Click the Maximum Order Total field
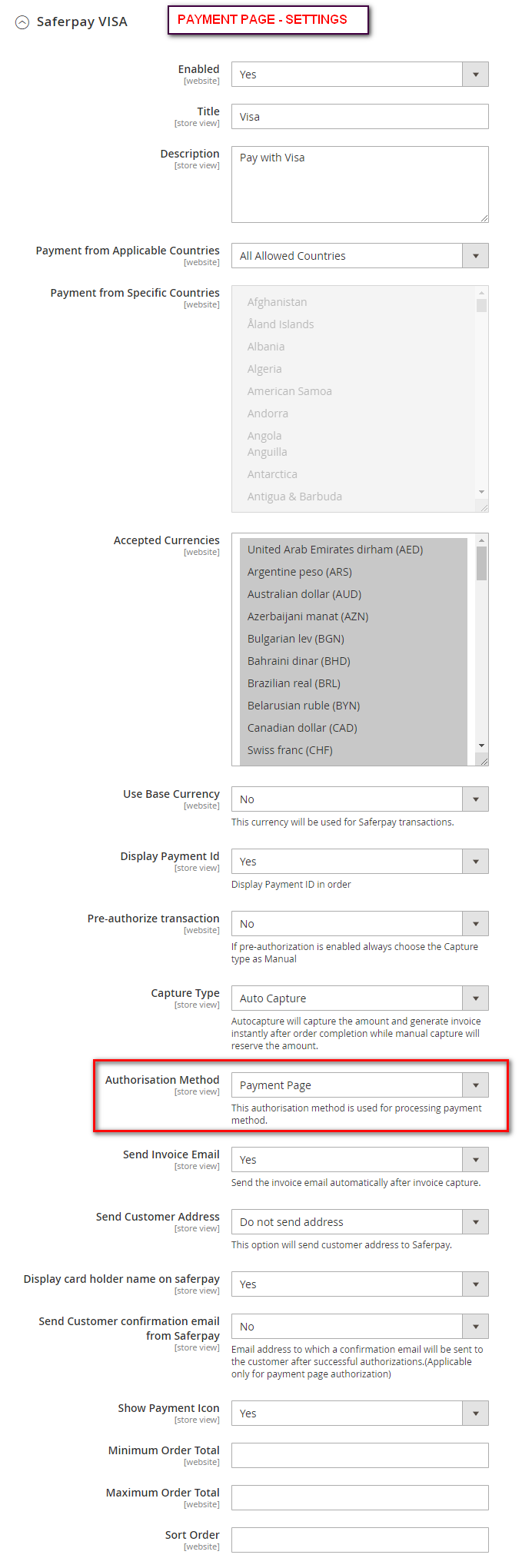This screenshot has height=1568, width=532. tap(359, 1498)
